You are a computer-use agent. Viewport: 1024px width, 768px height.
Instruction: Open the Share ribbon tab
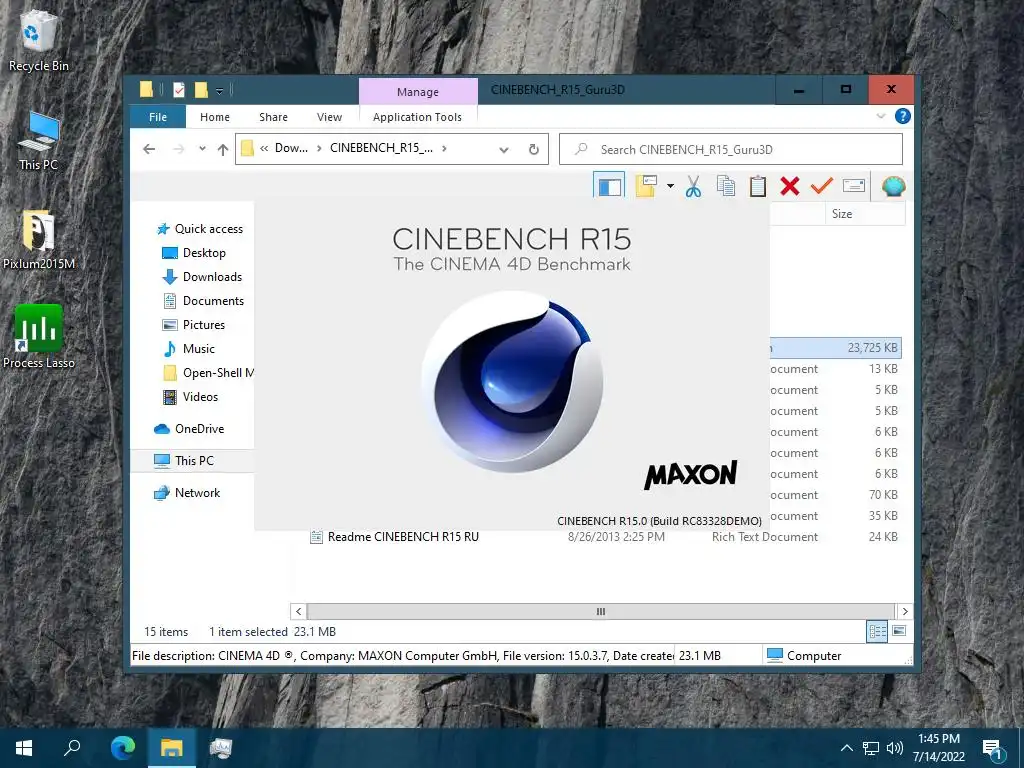tap(273, 117)
